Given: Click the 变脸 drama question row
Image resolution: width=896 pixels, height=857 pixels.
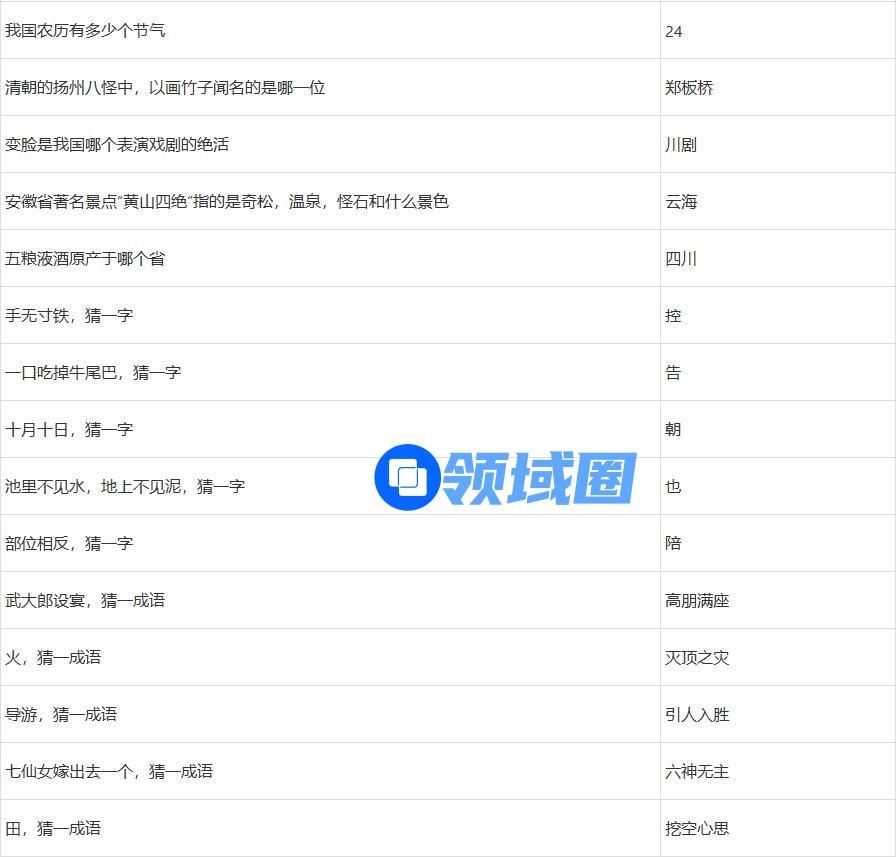Looking at the screenshot, I should coord(117,144).
